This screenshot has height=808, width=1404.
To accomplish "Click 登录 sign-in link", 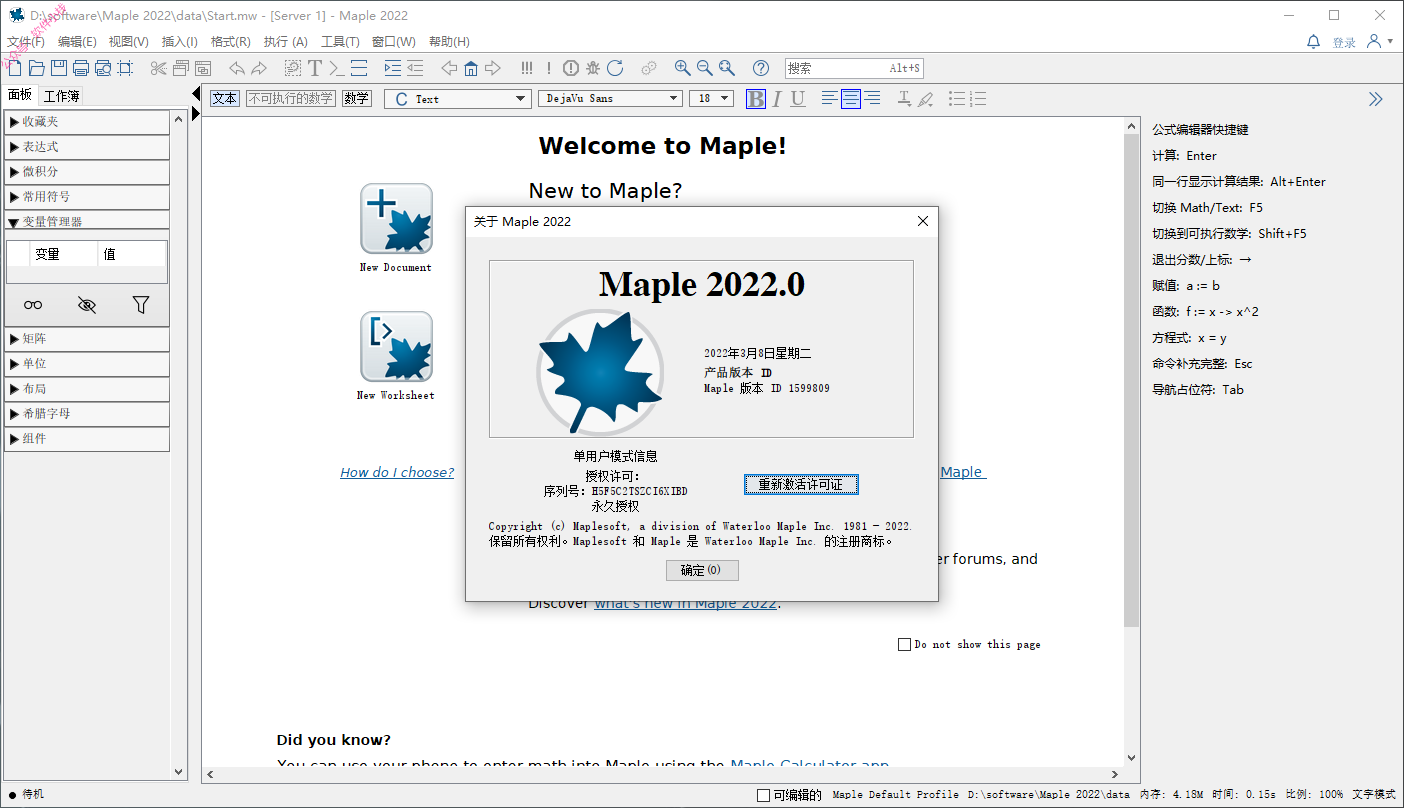I will tap(1344, 43).
